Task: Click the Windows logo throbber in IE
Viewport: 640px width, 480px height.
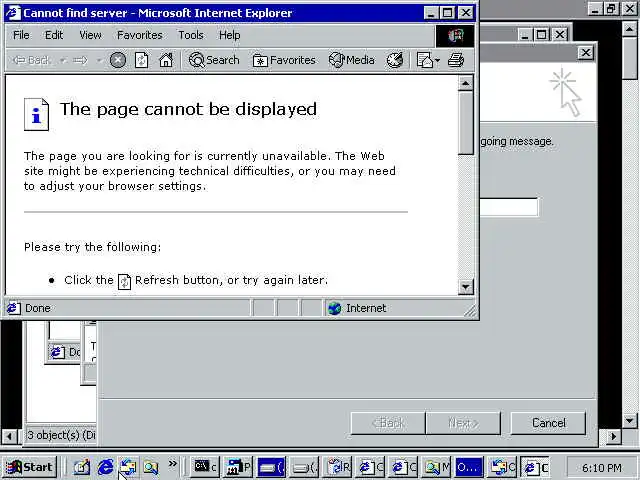Action: point(456,36)
